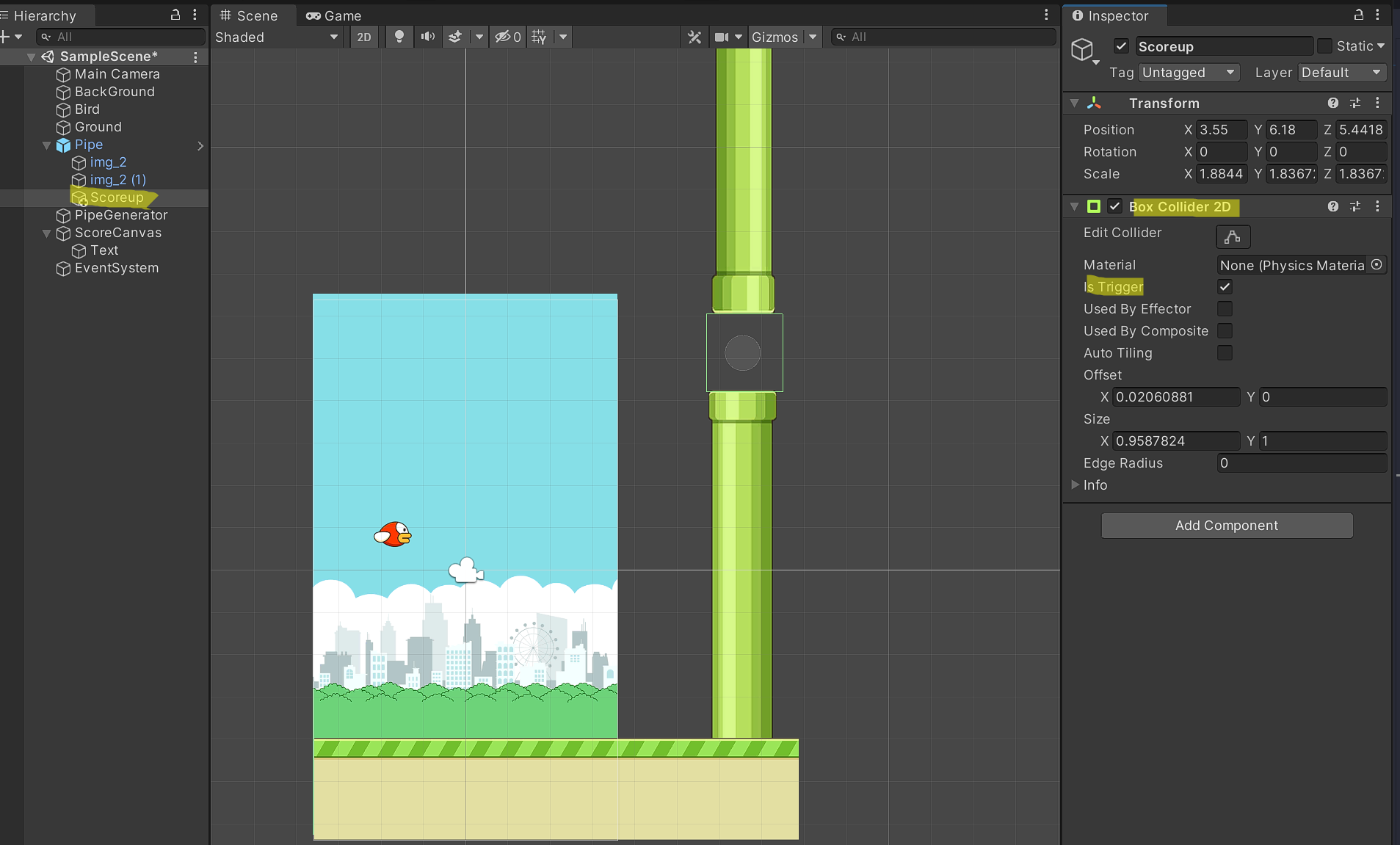Open the Box Collider 2D help icon
This screenshot has width=1400, height=845.
[1332, 206]
